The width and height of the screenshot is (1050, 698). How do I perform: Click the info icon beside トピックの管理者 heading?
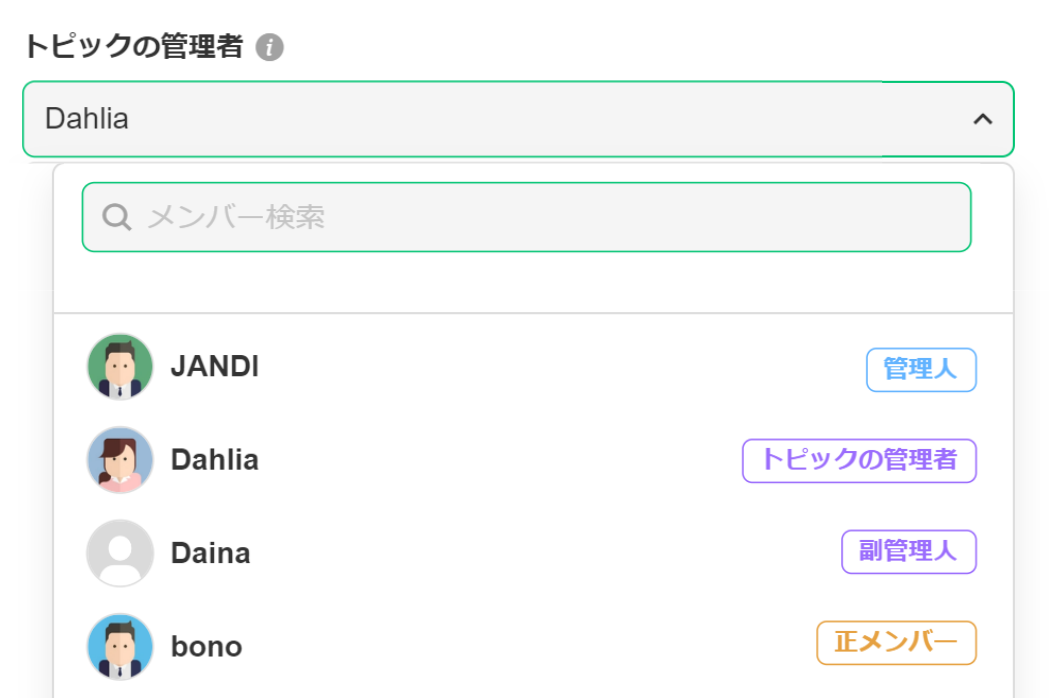tap(270, 47)
